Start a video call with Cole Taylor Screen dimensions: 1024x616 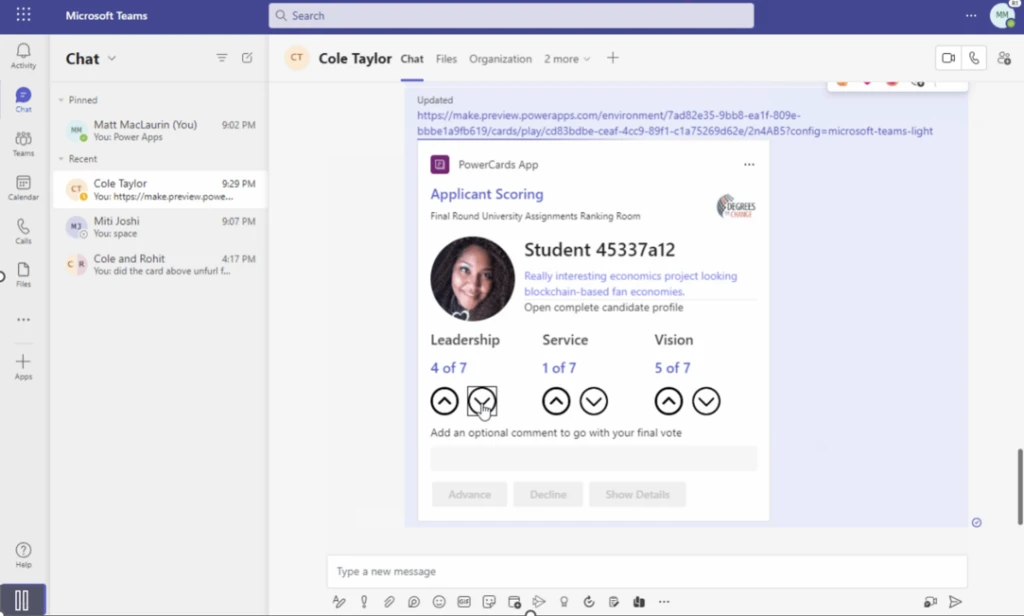[x=948, y=58]
